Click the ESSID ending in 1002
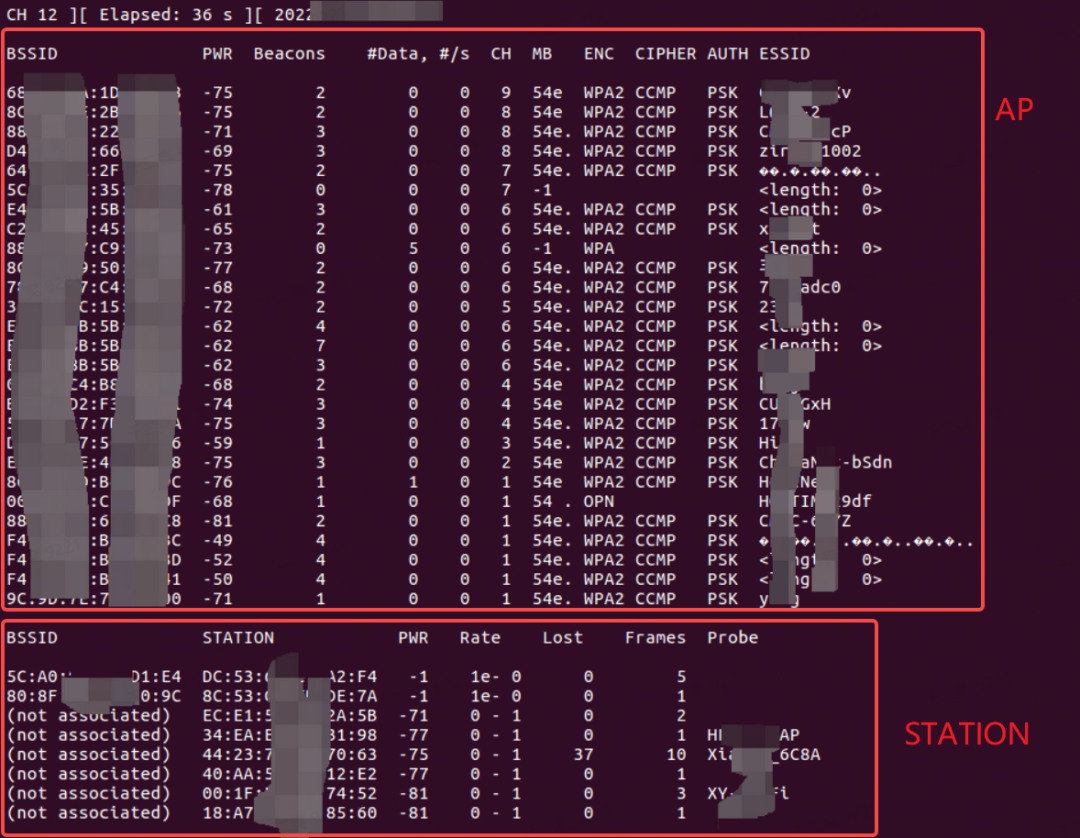Image resolution: width=1080 pixels, height=838 pixels. click(810, 151)
